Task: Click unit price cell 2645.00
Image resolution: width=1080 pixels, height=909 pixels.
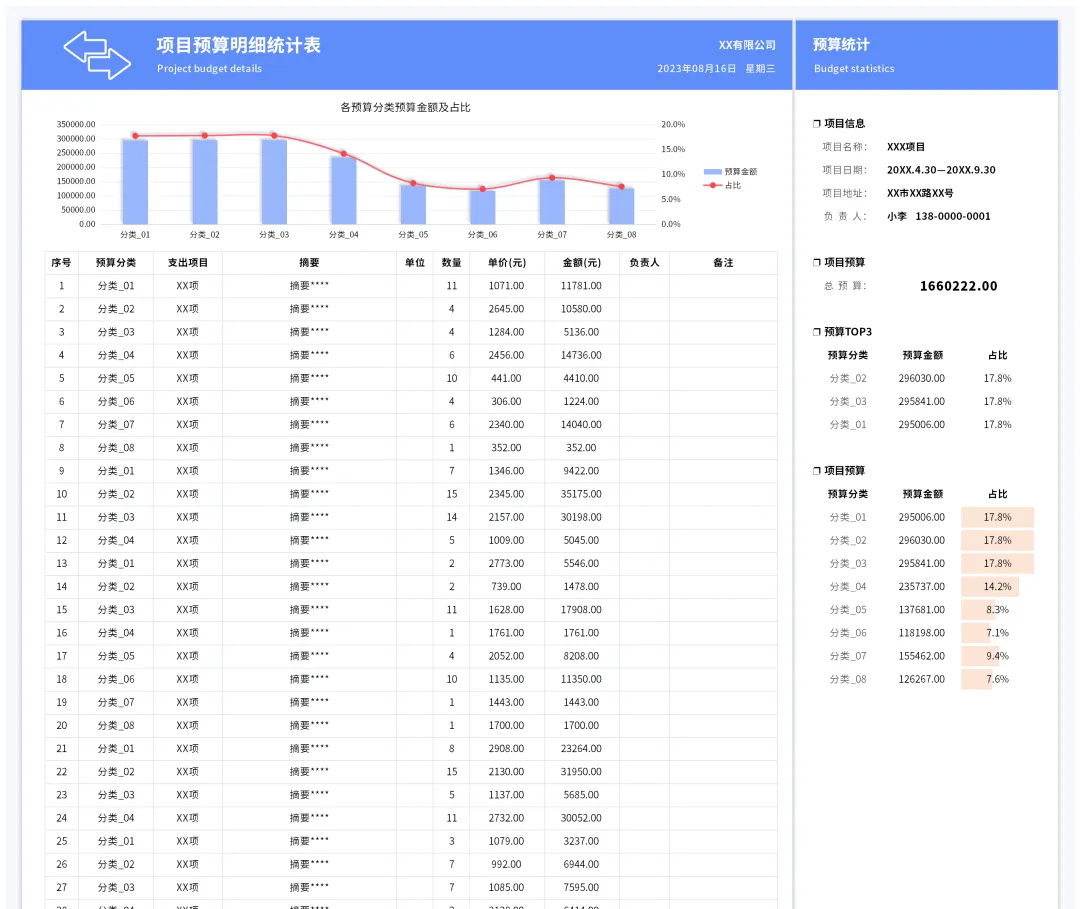Action: 506,309
